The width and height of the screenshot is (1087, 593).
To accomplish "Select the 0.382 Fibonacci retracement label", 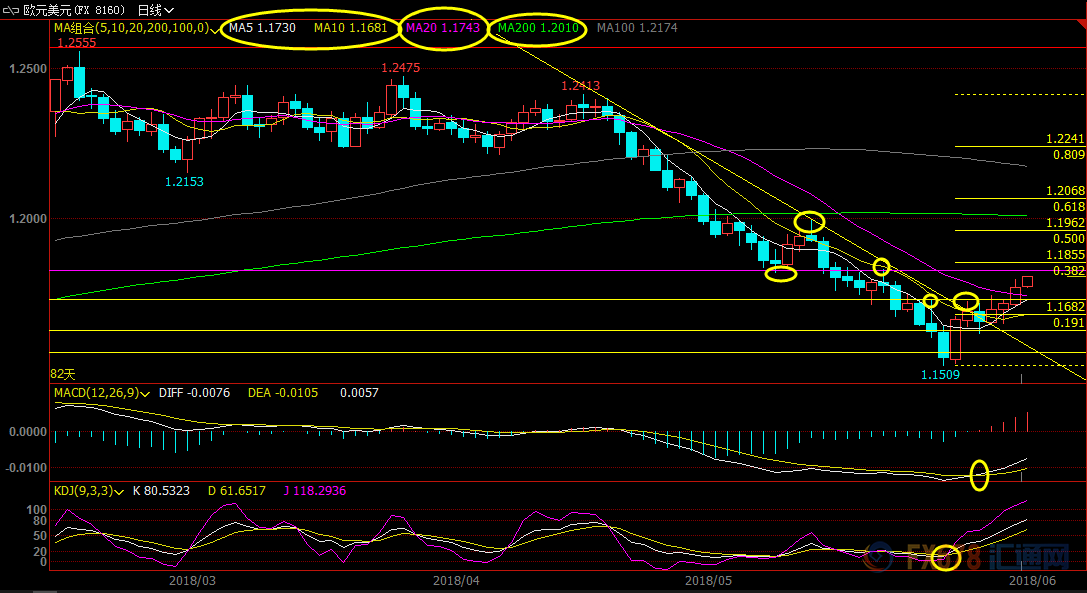I will point(1068,271).
